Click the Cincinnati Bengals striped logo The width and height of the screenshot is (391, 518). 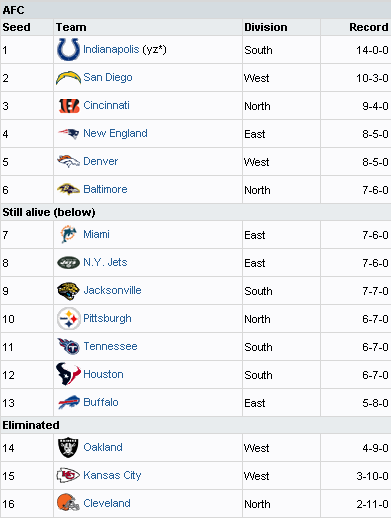69,106
